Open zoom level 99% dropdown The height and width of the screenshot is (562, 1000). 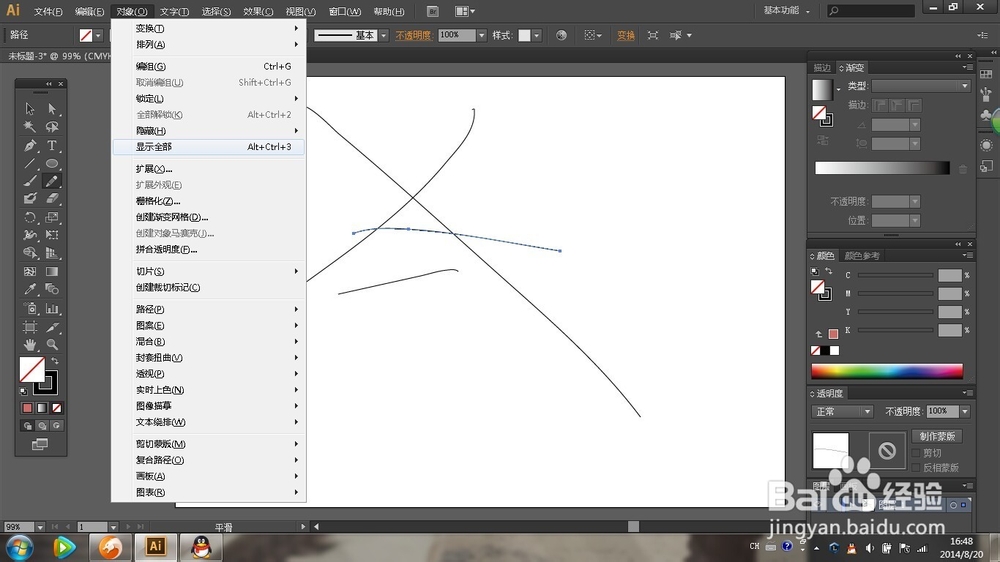click(x=40, y=527)
